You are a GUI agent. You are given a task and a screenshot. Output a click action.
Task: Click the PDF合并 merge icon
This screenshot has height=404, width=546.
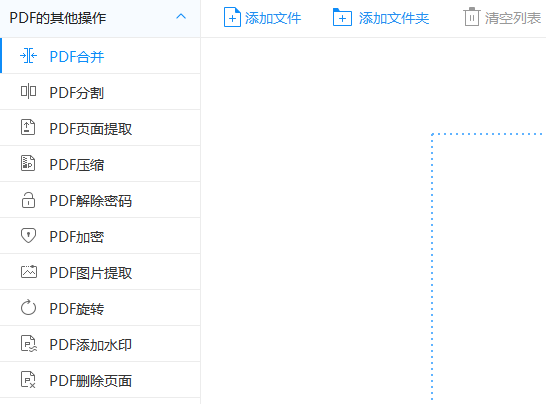click(x=28, y=56)
